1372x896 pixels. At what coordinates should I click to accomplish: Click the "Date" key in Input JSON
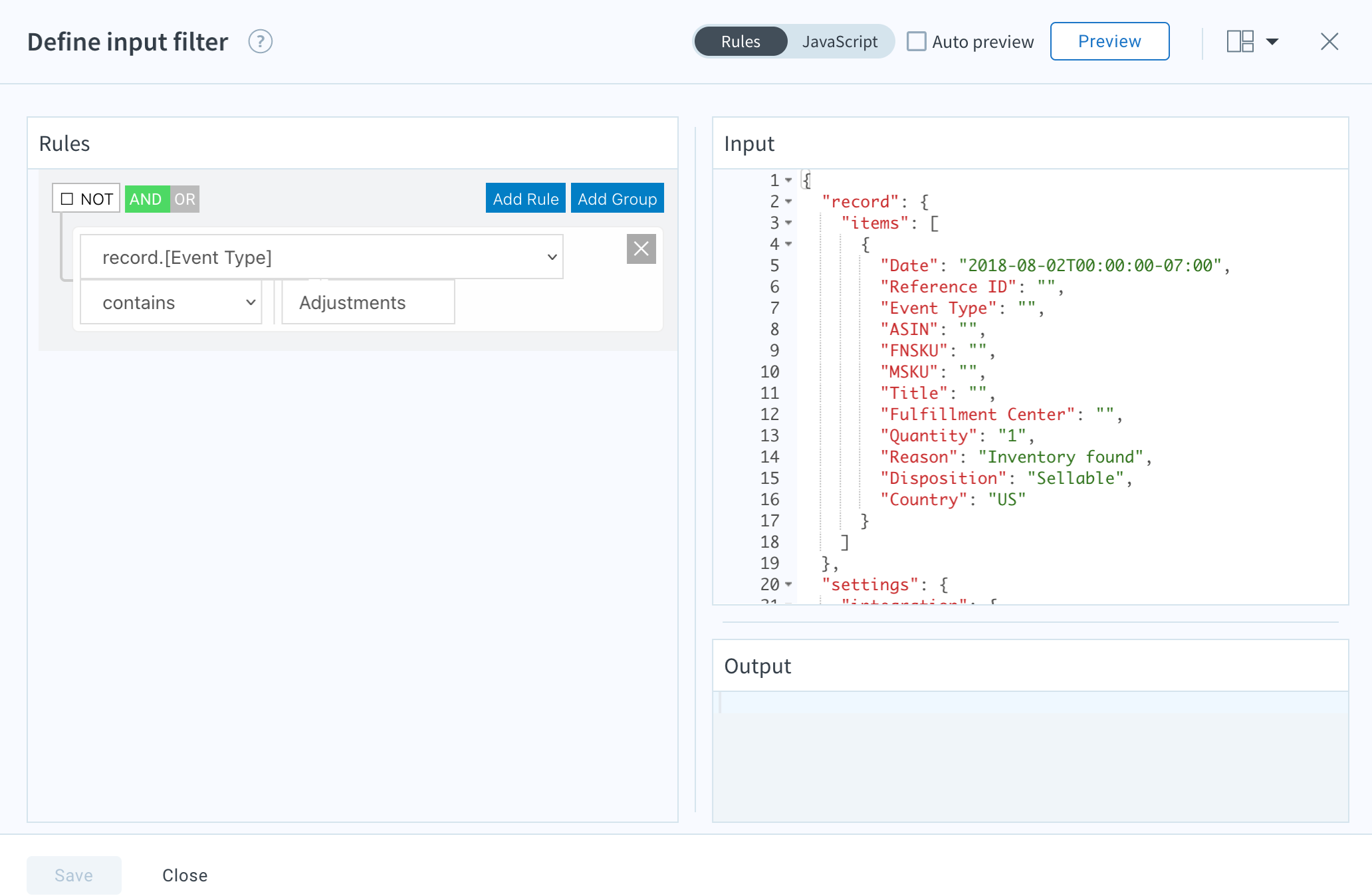click(909, 266)
